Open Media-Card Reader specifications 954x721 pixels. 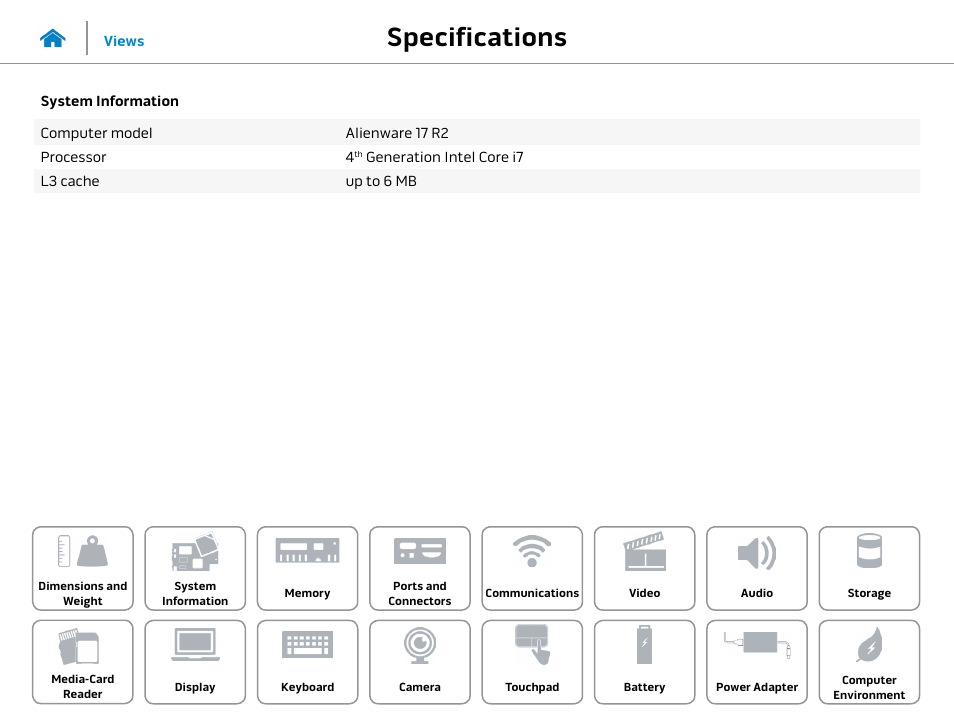[83, 662]
